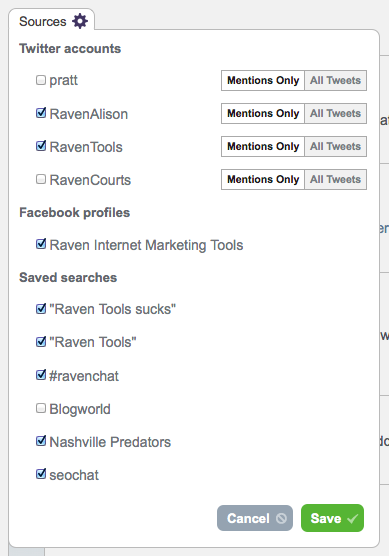Uncheck the Nashville Predators search

click(41, 441)
